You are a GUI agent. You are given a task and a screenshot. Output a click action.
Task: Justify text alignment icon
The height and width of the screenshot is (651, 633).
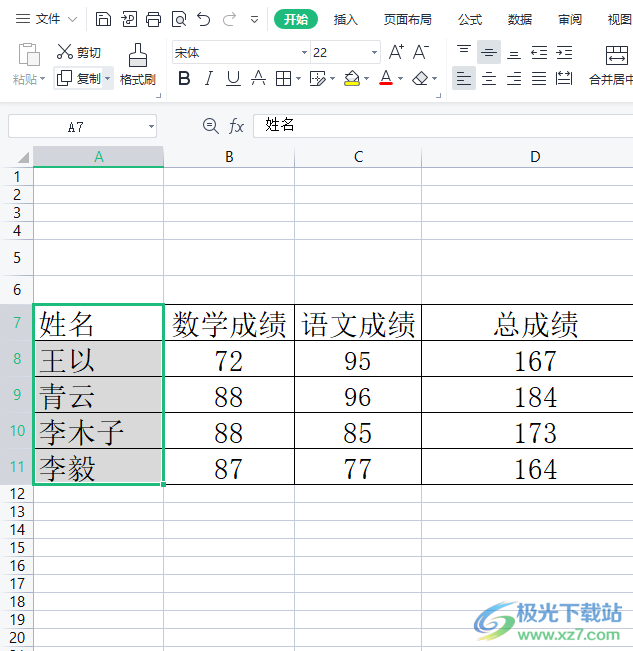(x=539, y=78)
